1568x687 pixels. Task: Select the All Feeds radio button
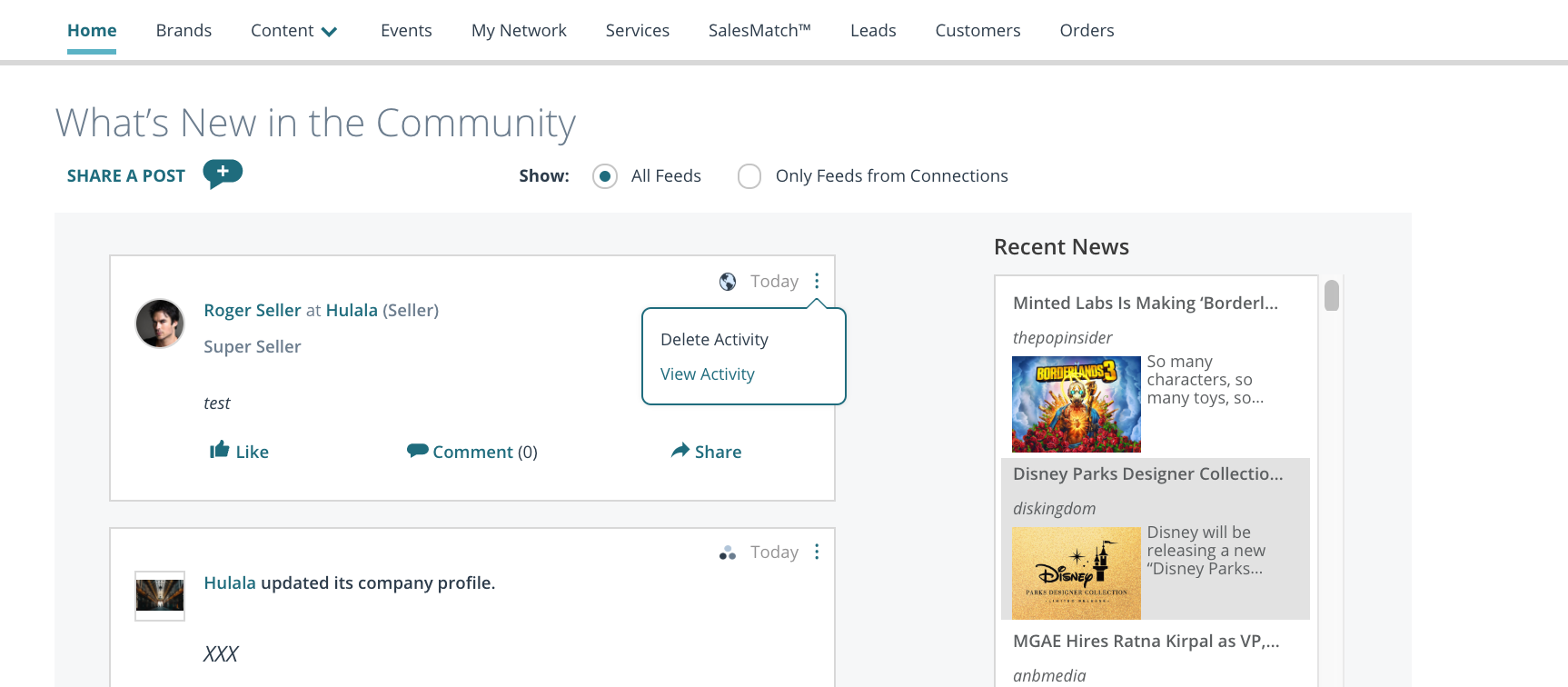[x=605, y=176]
